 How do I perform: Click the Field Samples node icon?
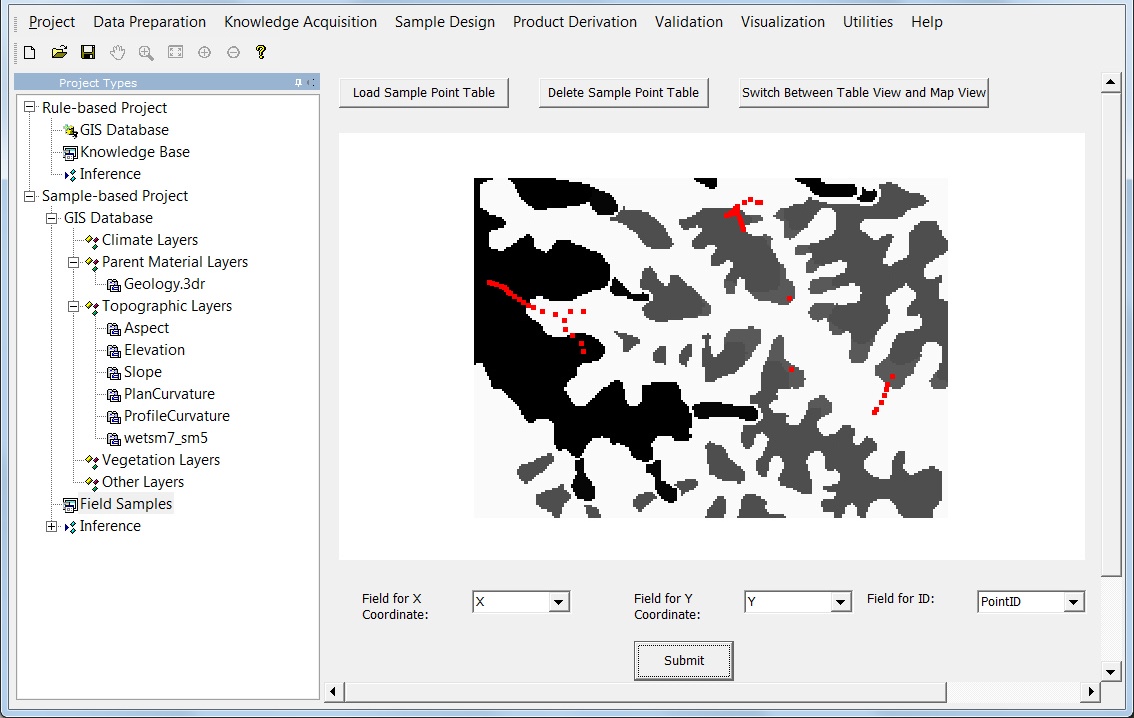coord(70,505)
